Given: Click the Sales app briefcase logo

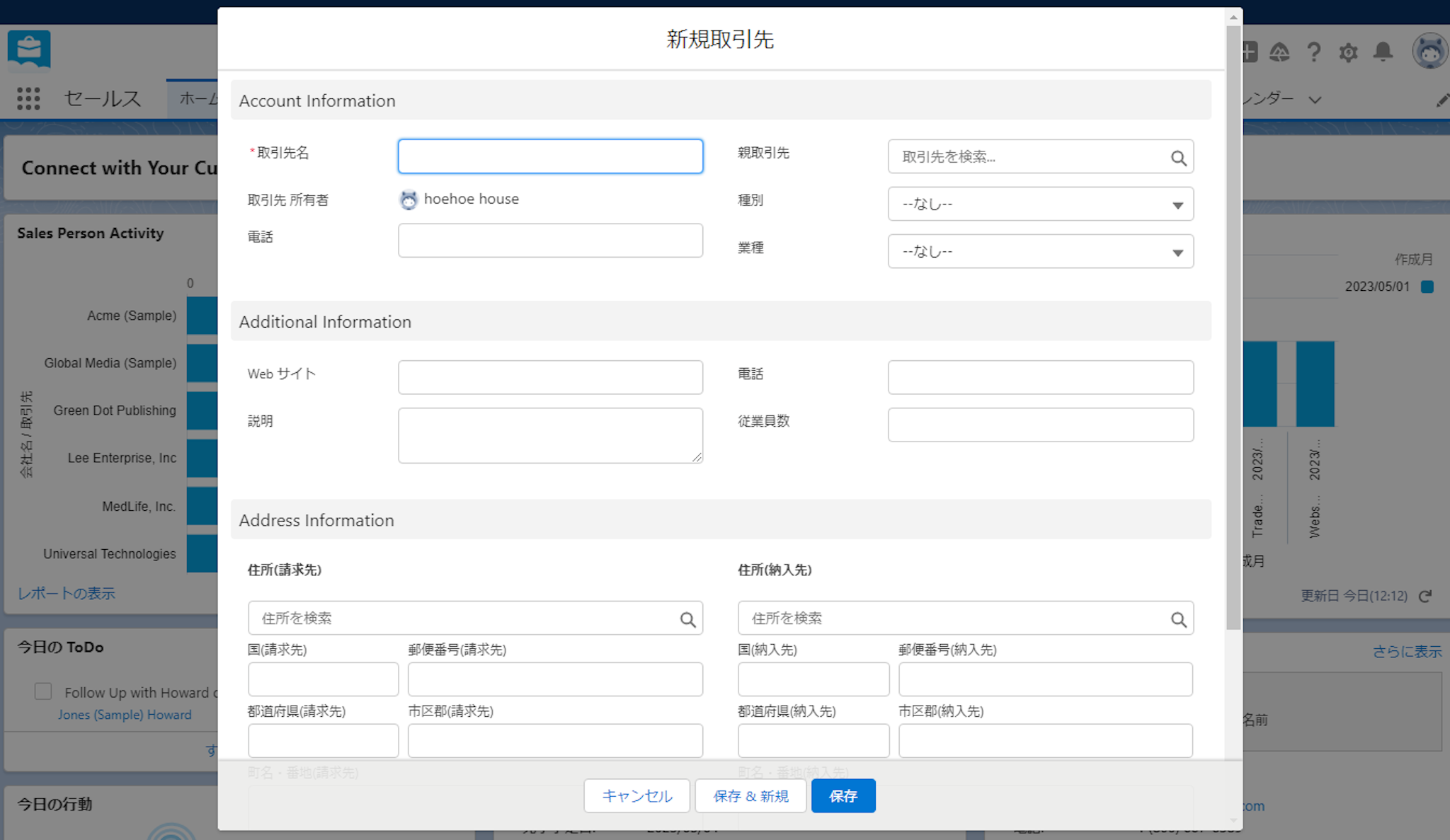Looking at the screenshot, I should (x=29, y=50).
